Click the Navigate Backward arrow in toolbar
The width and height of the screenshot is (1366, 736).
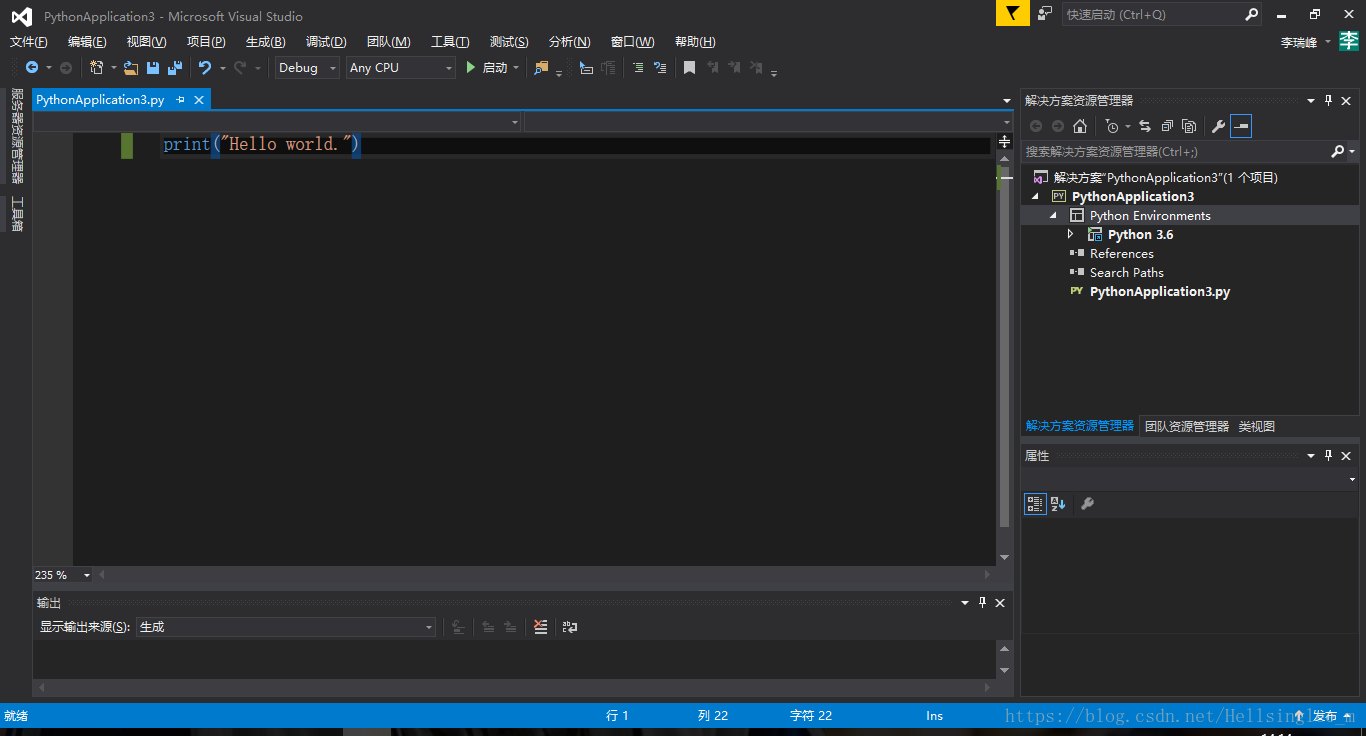pos(32,67)
